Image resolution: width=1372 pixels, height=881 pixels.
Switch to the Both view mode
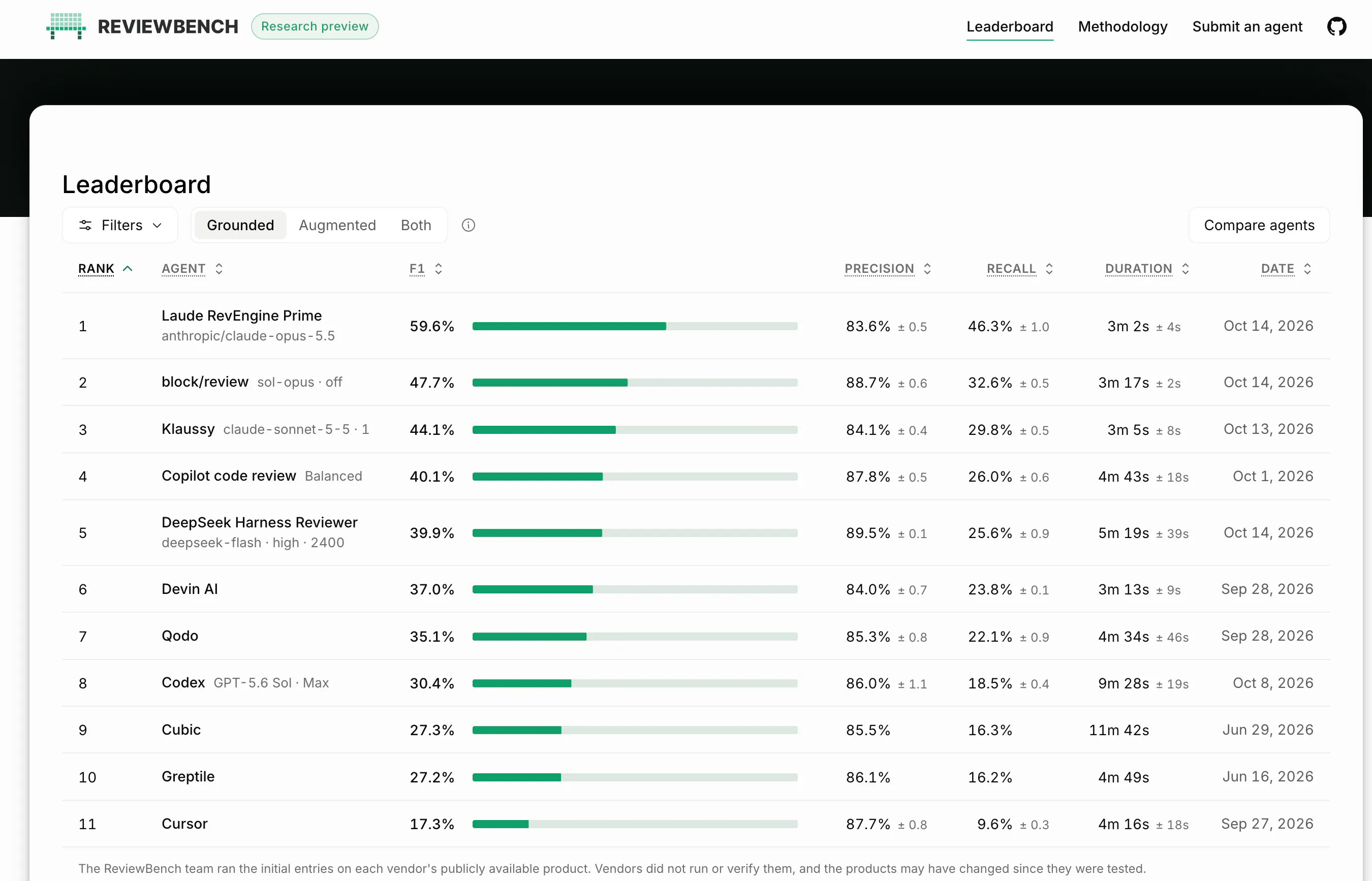[x=416, y=226]
